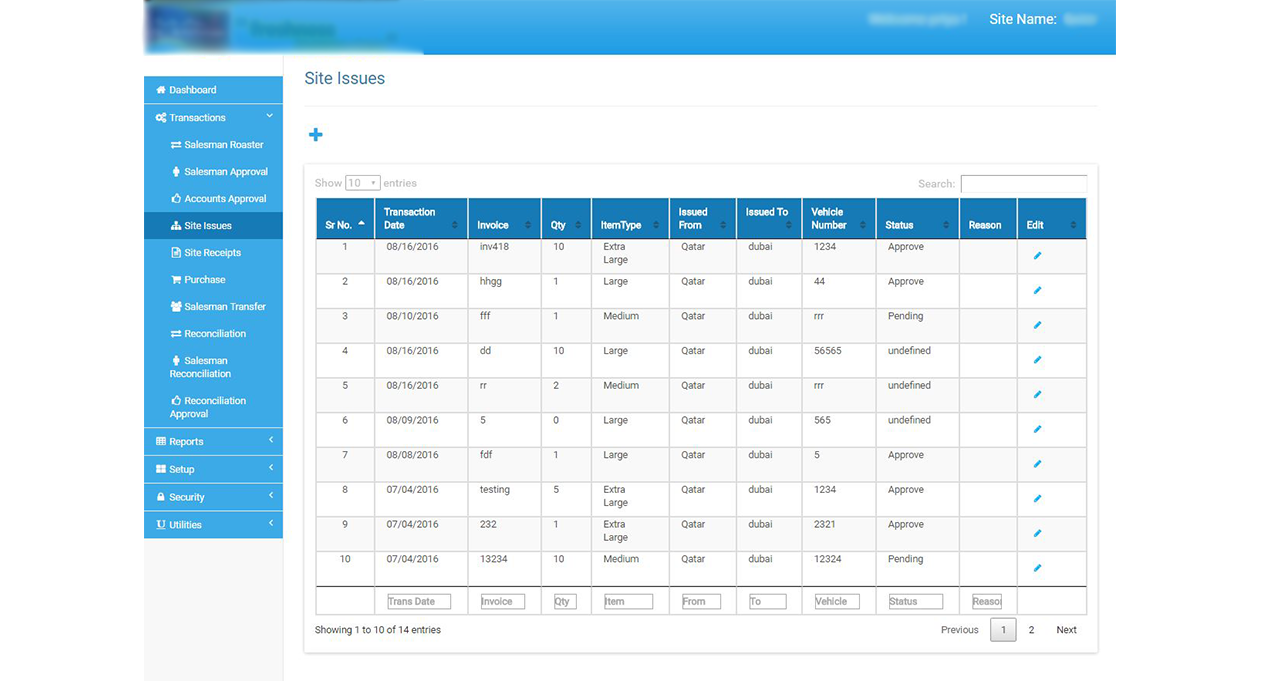1261x681 pixels.
Task: Click edit pencil for invoice testing row
Action: click(1037, 499)
